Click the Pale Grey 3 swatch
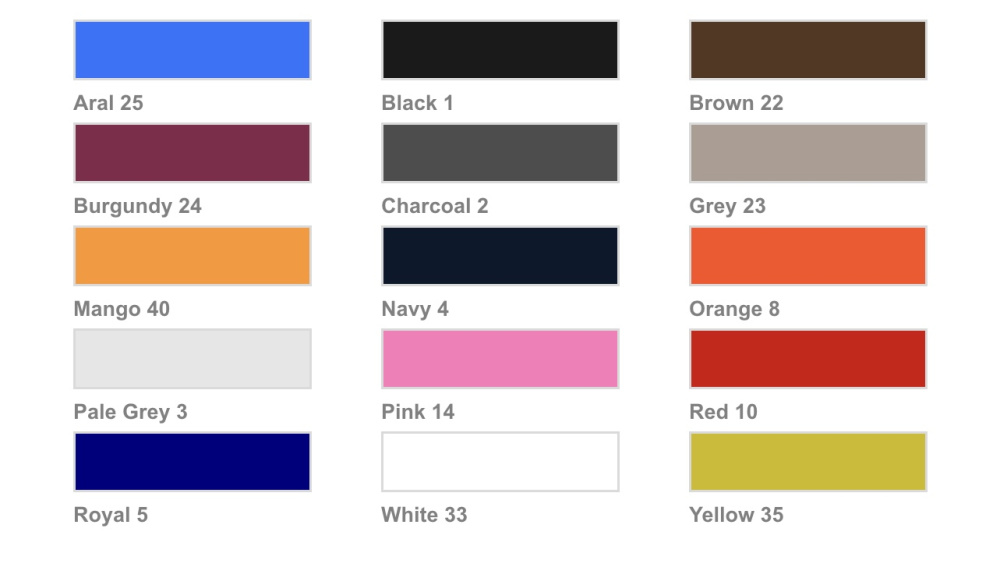This screenshot has height=578, width=1000. click(x=192, y=359)
